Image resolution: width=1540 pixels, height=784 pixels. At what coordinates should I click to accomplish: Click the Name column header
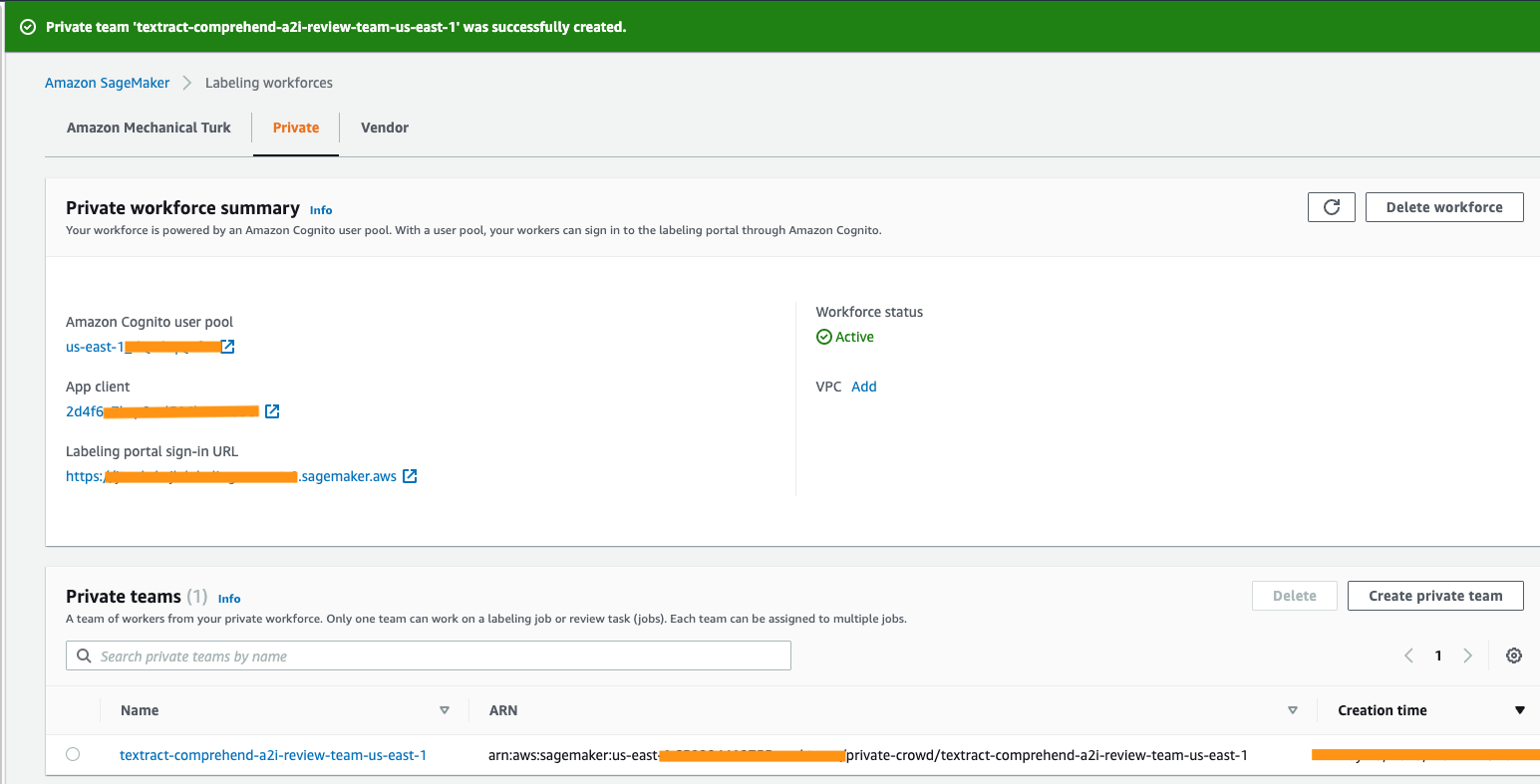click(140, 710)
